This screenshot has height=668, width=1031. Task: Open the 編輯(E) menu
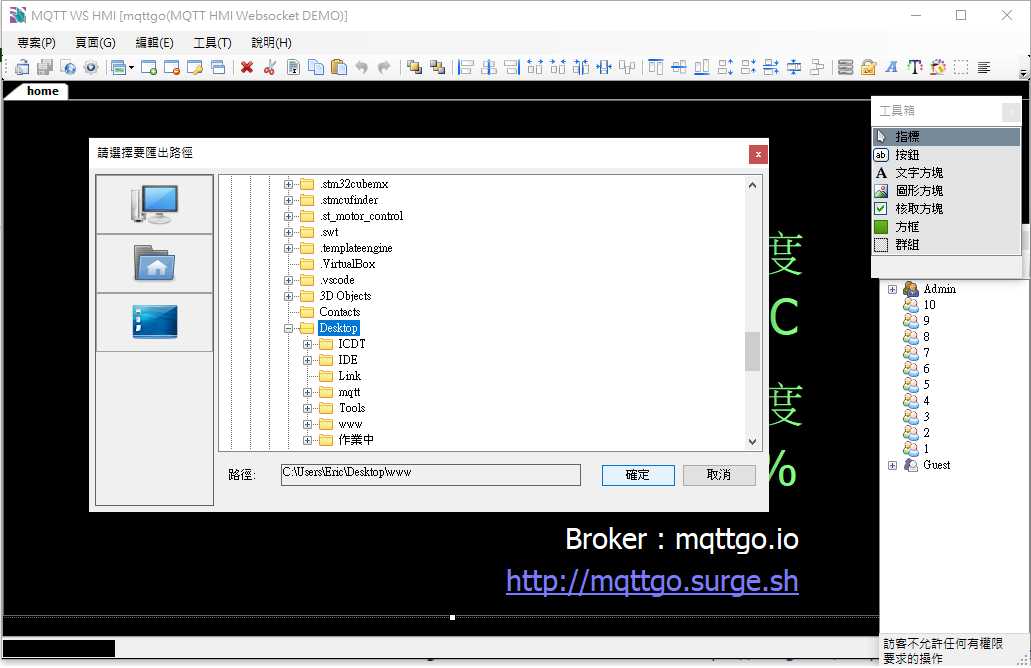155,43
